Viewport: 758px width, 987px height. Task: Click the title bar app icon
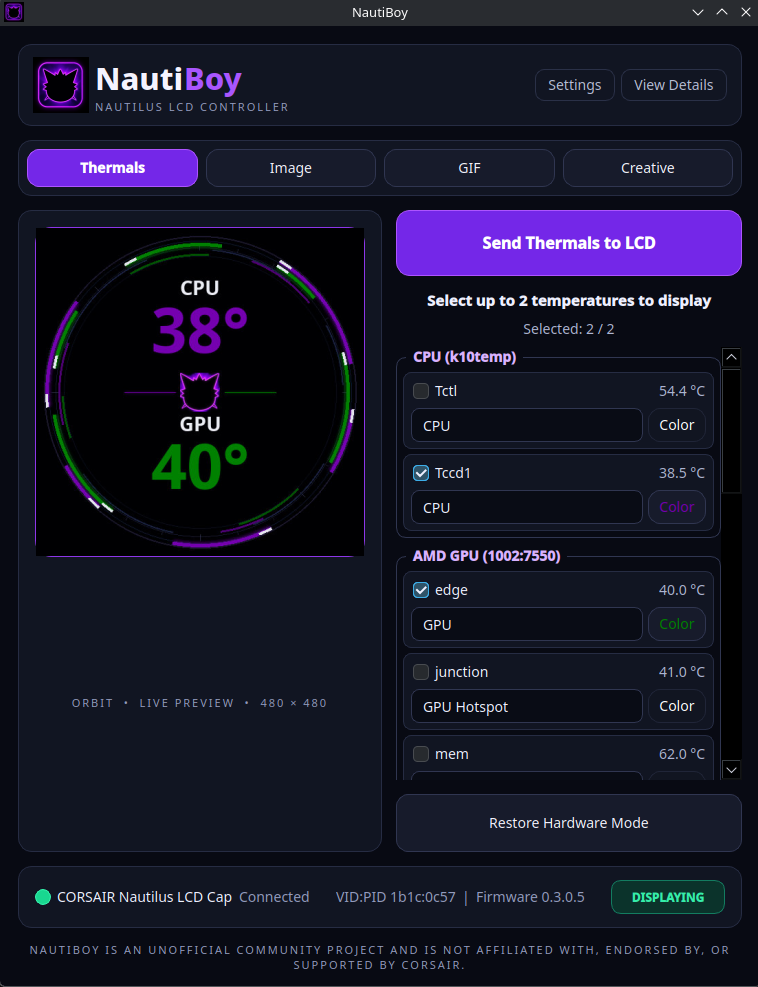pyautogui.click(x=13, y=12)
